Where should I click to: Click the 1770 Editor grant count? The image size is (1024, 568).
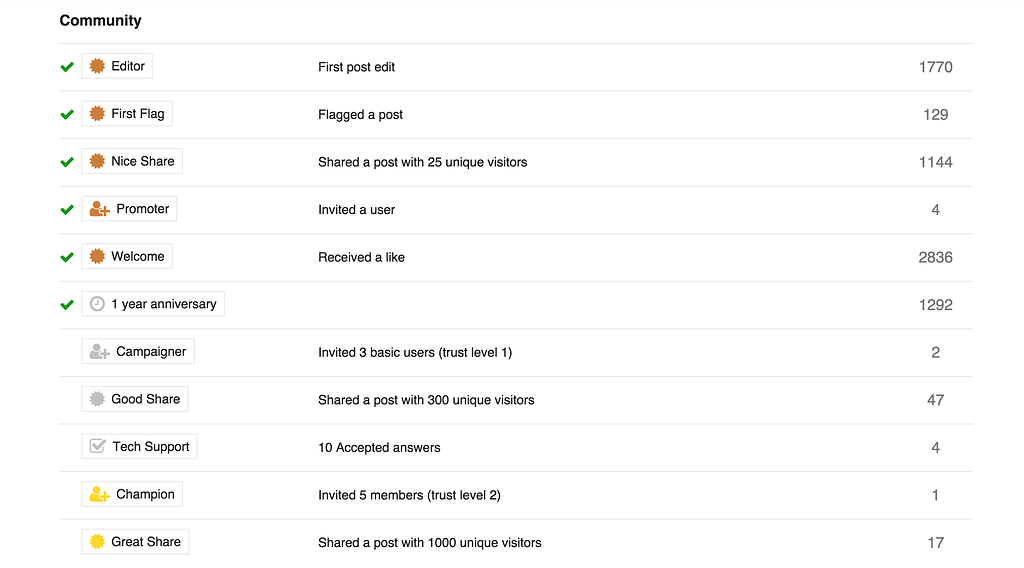[x=935, y=67]
